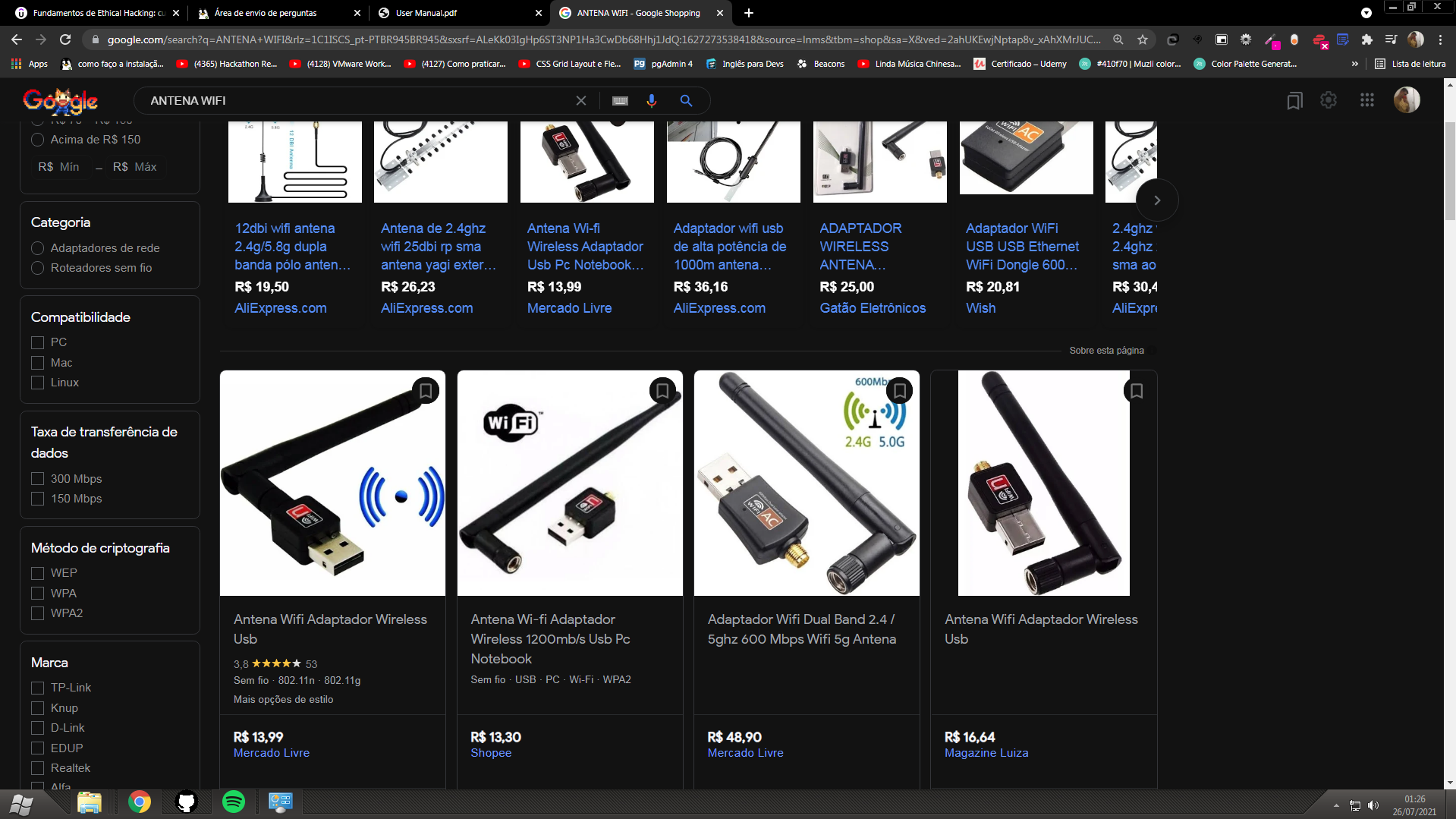Viewport: 1456px width, 819px height.
Task: Open the on-screen keyboard icon
Action: click(620, 100)
